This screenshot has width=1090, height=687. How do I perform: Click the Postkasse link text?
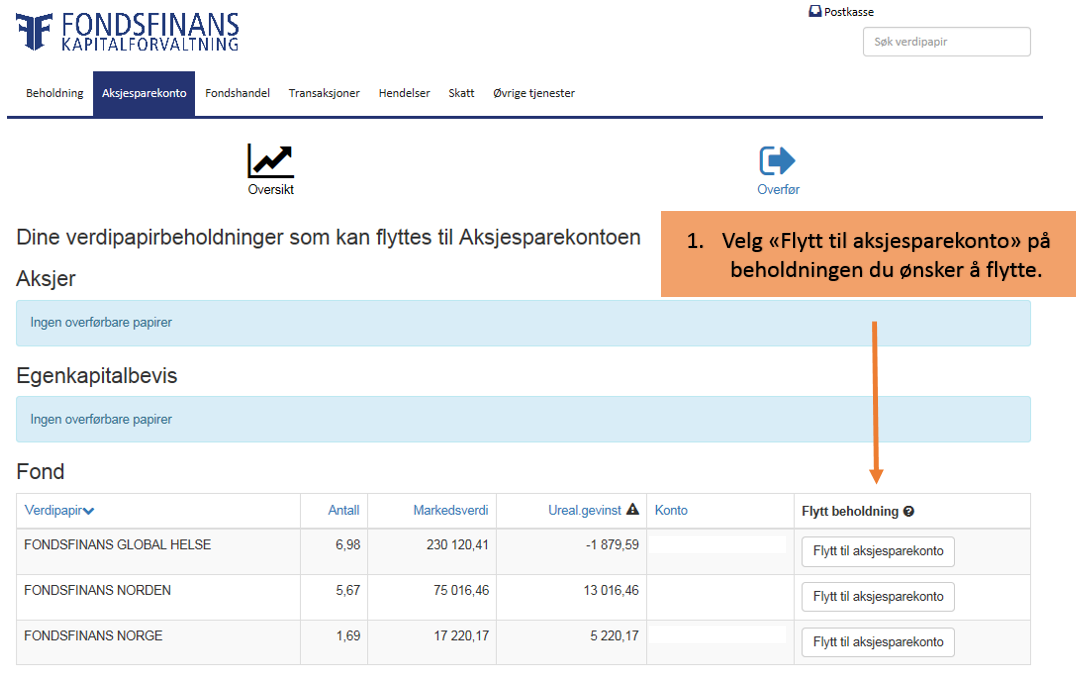[849, 12]
